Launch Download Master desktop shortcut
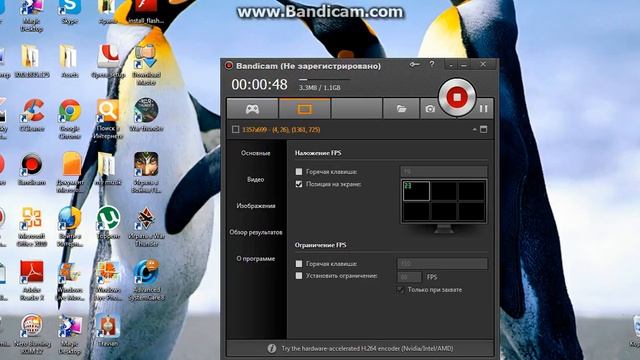Viewport: 640px width, 360px height. pyautogui.click(x=146, y=65)
